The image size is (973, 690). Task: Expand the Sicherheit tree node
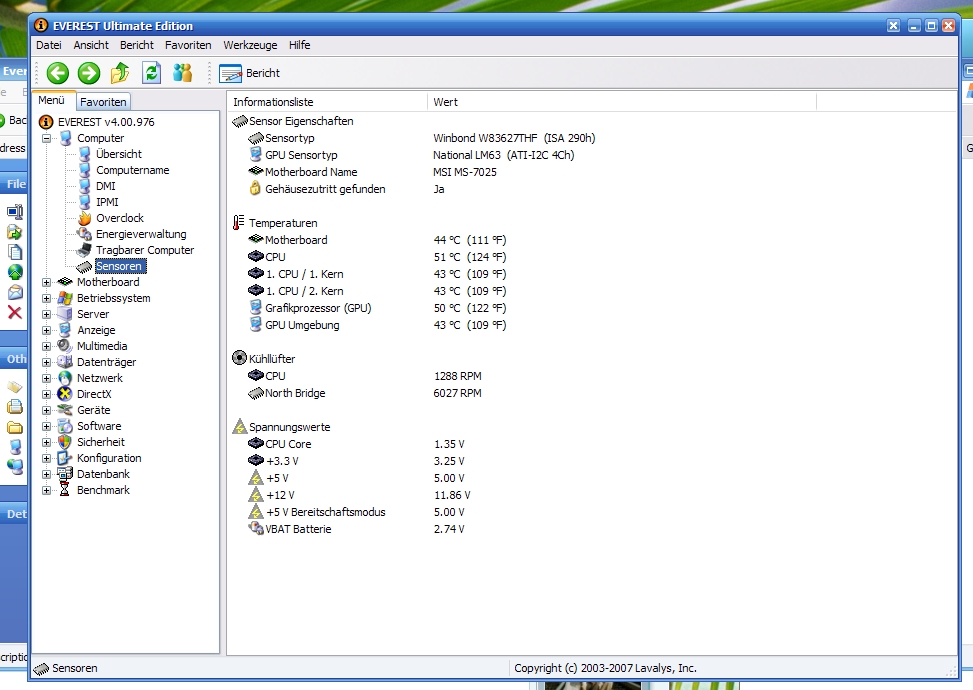tap(47, 442)
